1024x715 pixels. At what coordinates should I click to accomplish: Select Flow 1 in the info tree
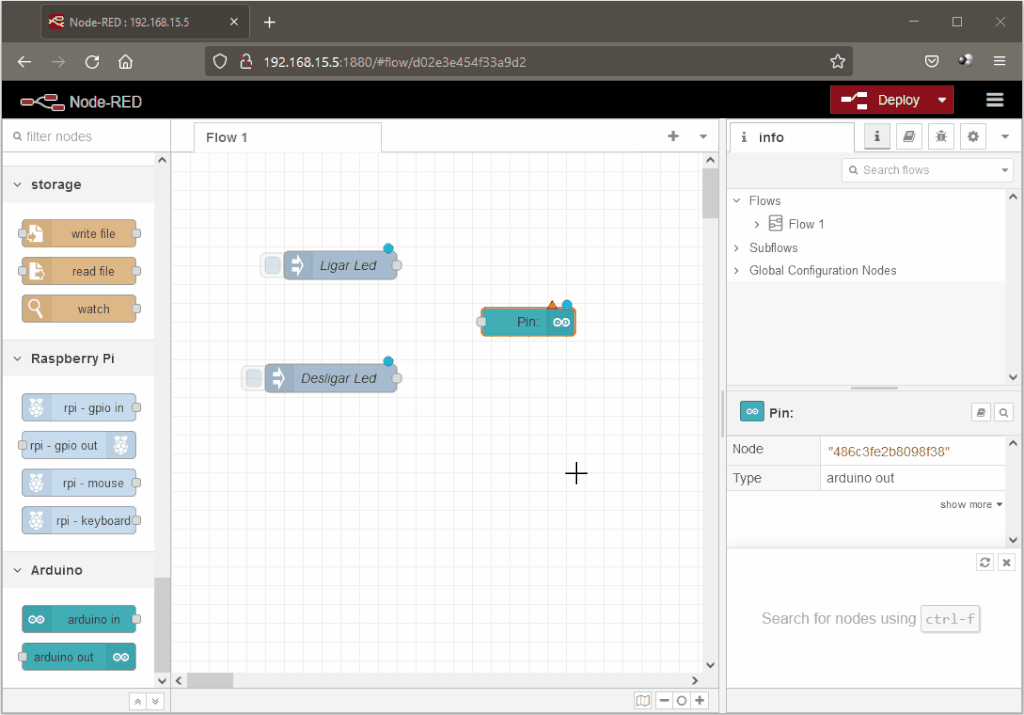pos(806,224)
